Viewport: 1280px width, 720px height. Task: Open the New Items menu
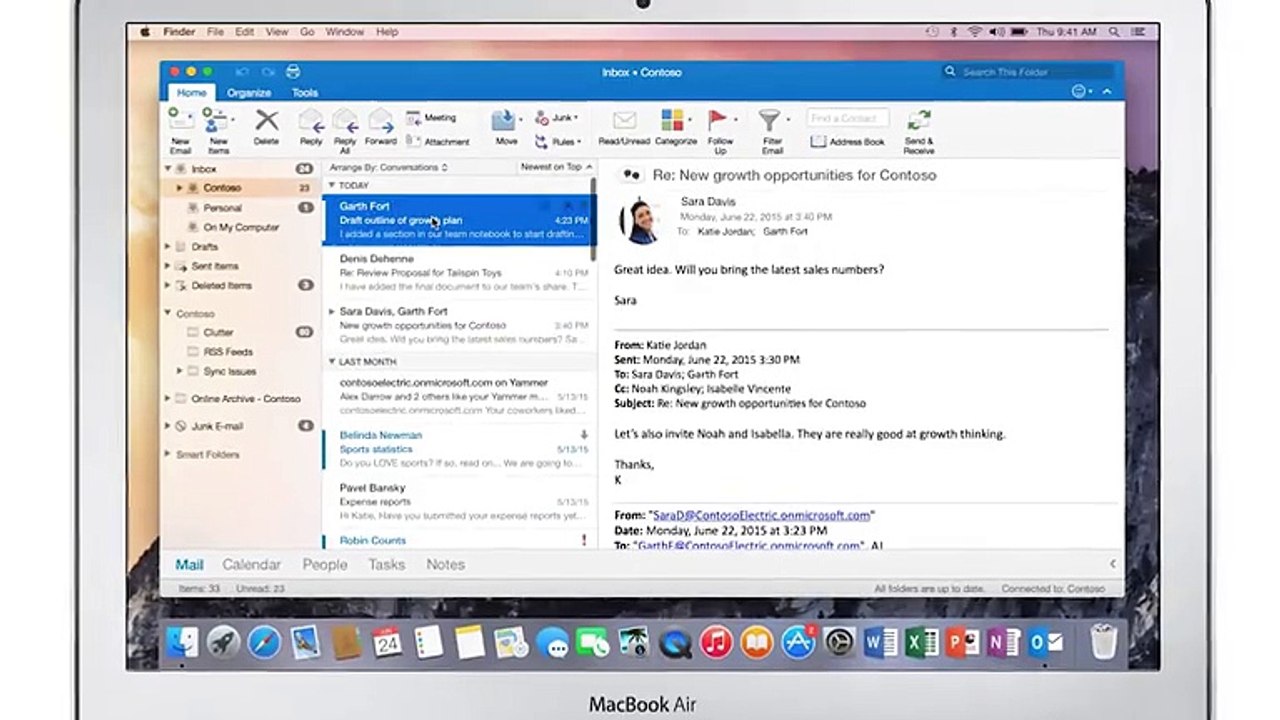click(x=218, y=130)
